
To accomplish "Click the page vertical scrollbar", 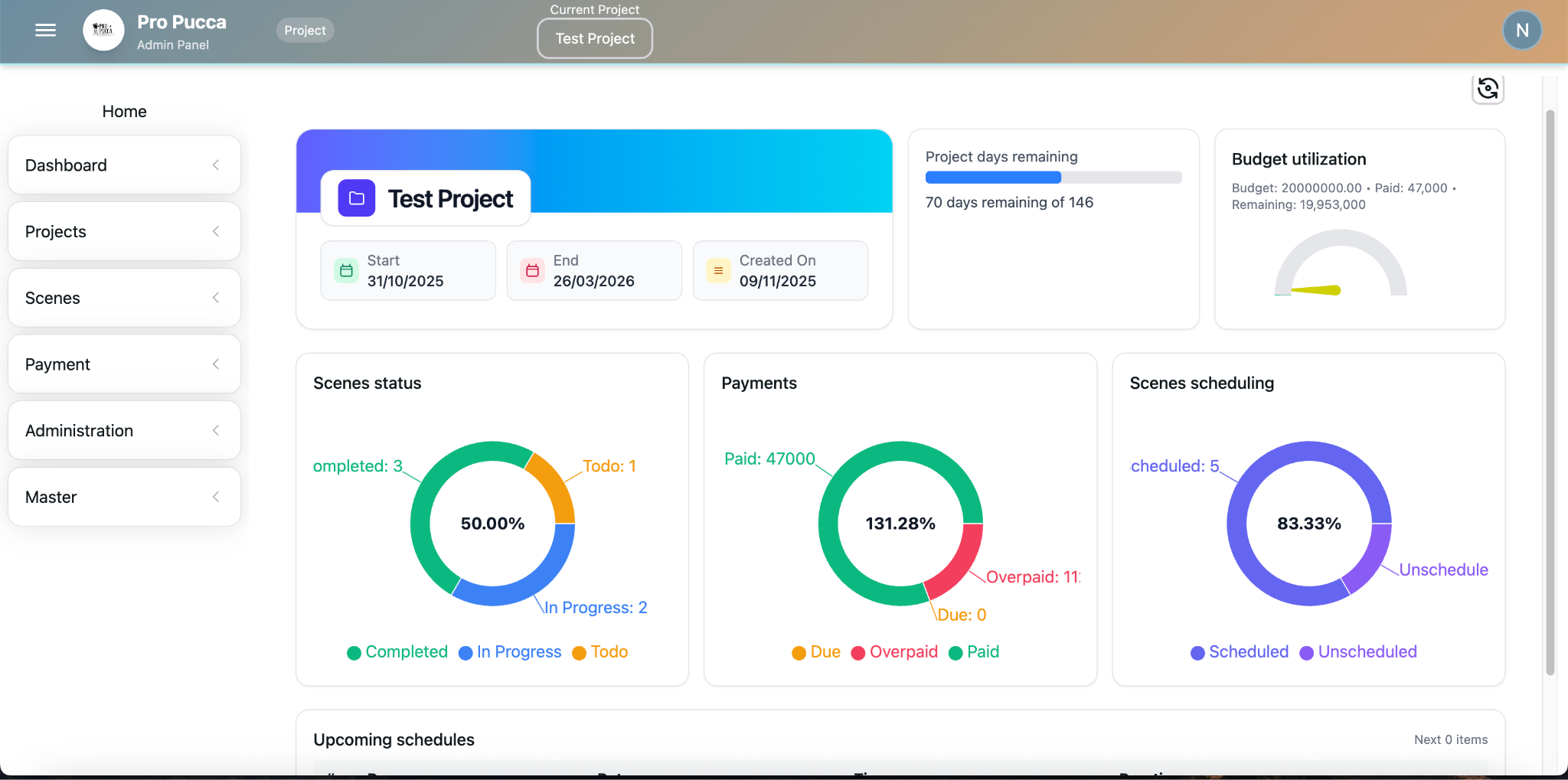I will point(1550,383).
